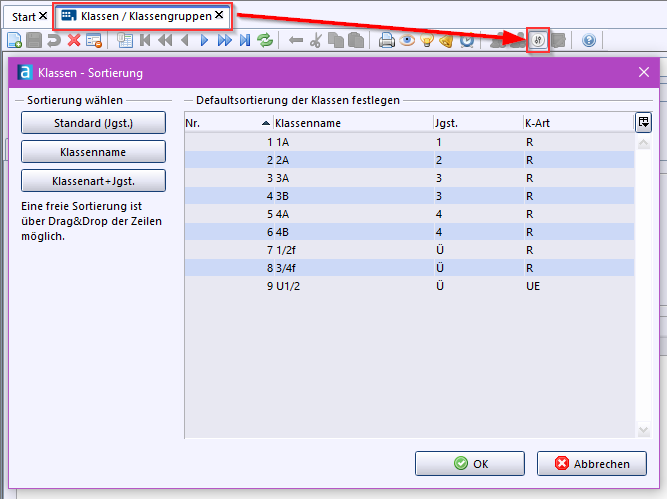The height and width of the screenshot is (499, 667).
Task: Click the Klassenname column header
Action: point(353,123)
